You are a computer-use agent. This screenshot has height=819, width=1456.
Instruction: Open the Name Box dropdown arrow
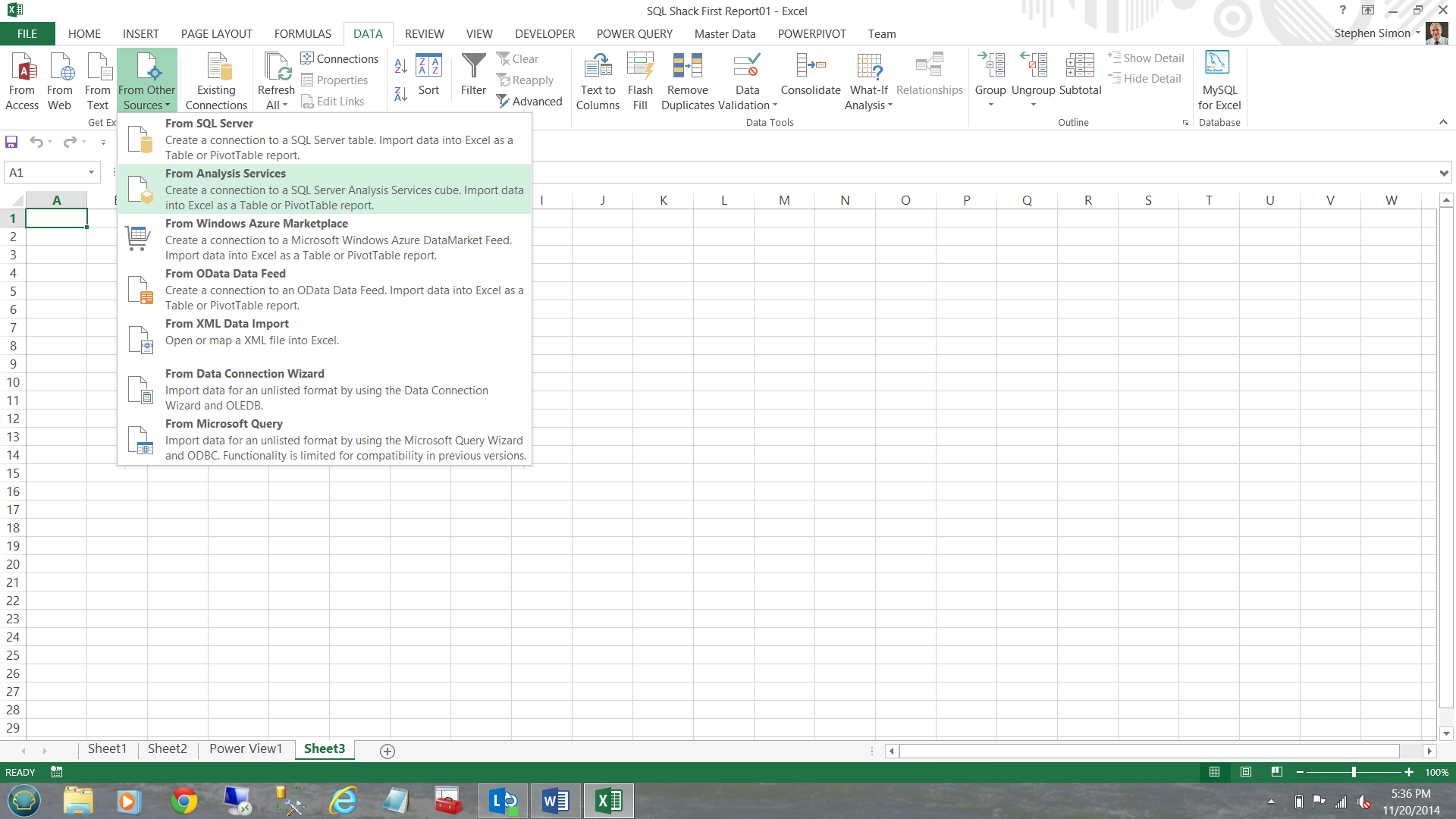click(x=91, y=172)
